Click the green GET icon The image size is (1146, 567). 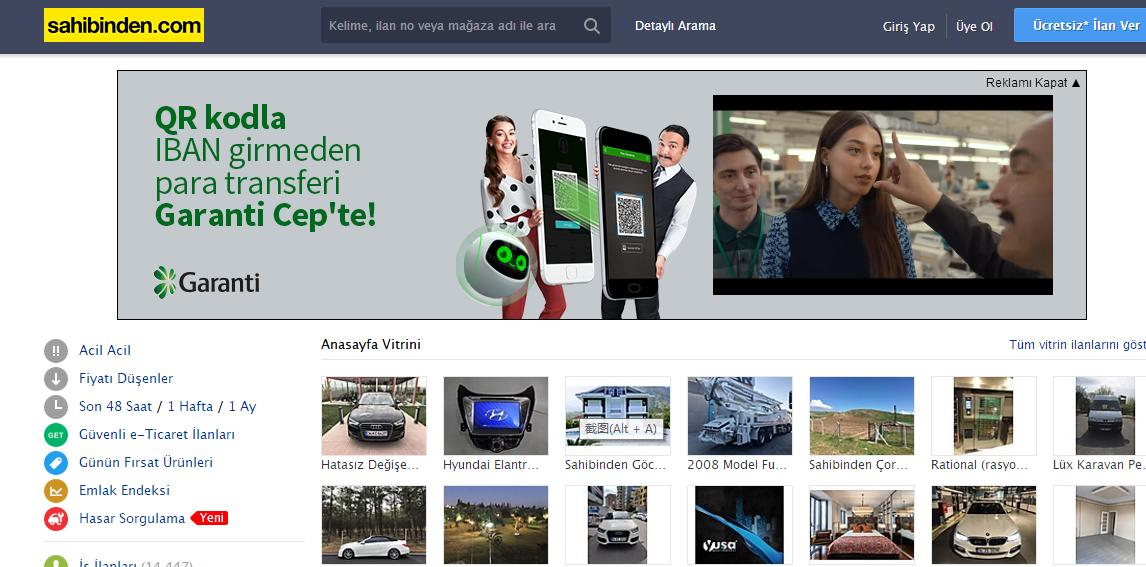click(x=56, y=435)
